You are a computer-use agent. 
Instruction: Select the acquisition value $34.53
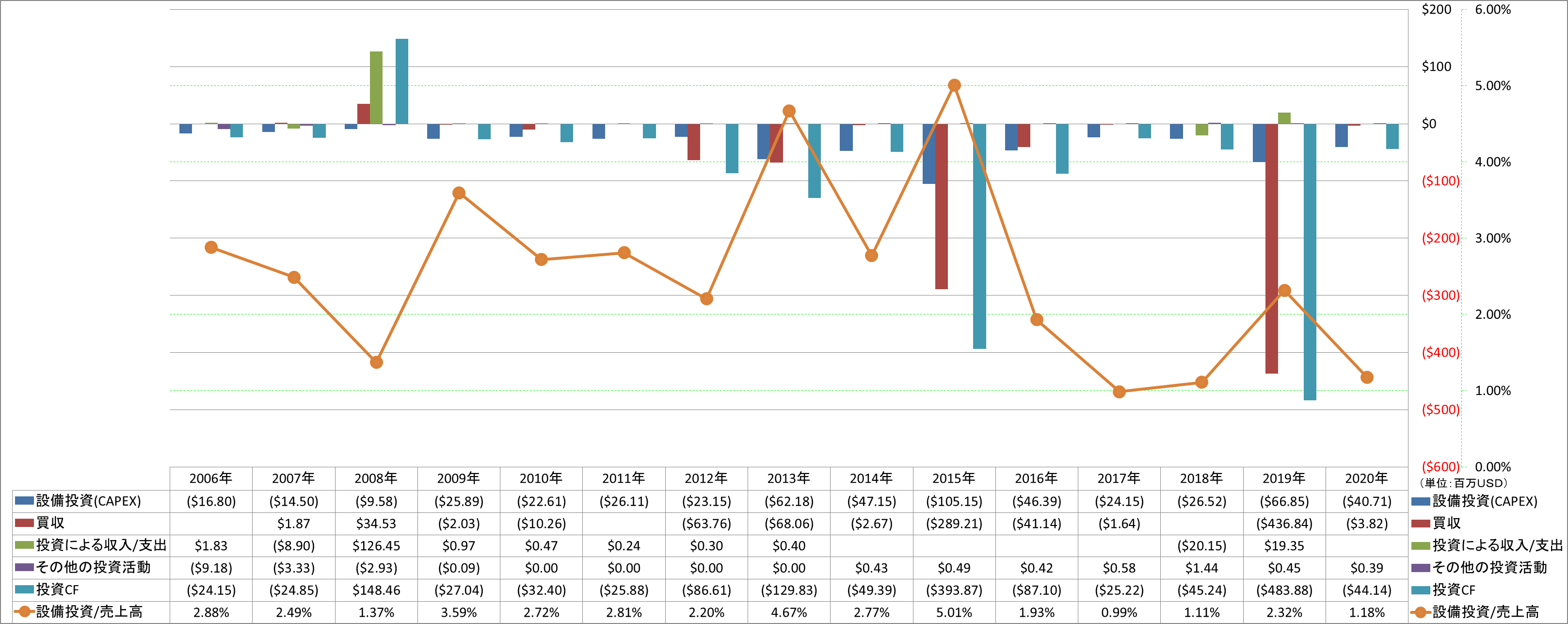[x=376, y=524]
